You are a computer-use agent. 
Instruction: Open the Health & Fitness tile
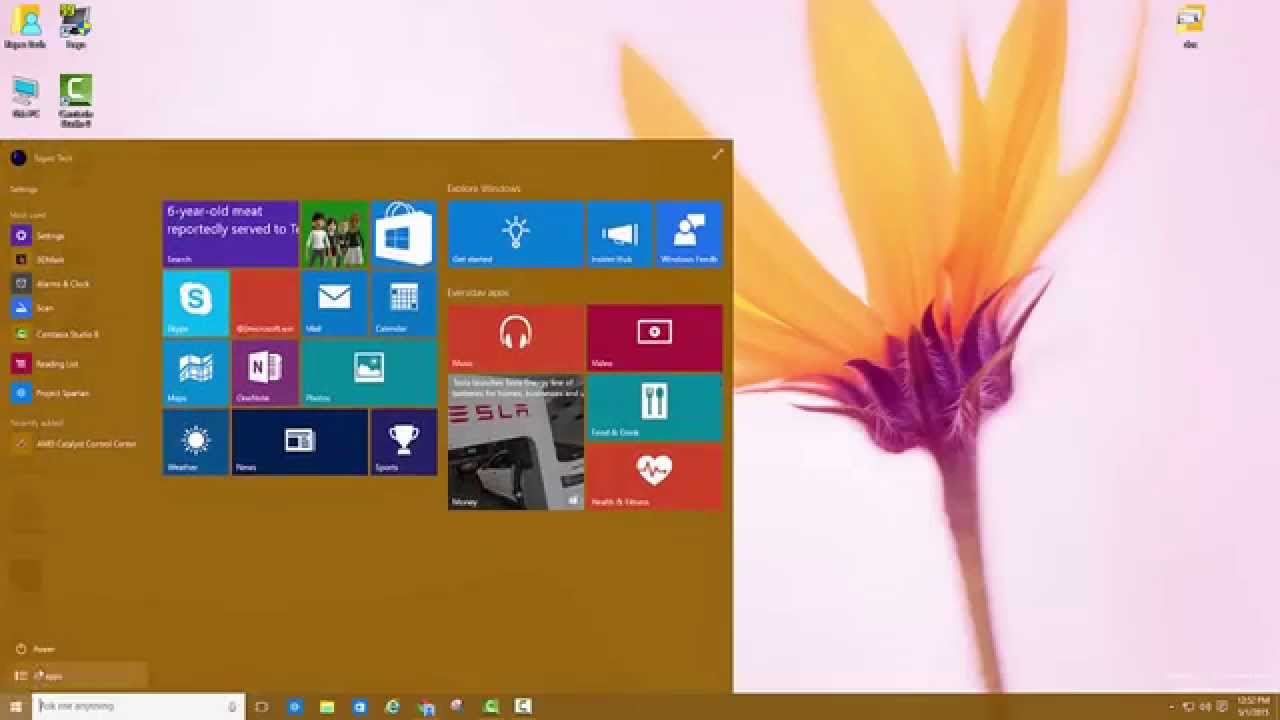[655, 477]
